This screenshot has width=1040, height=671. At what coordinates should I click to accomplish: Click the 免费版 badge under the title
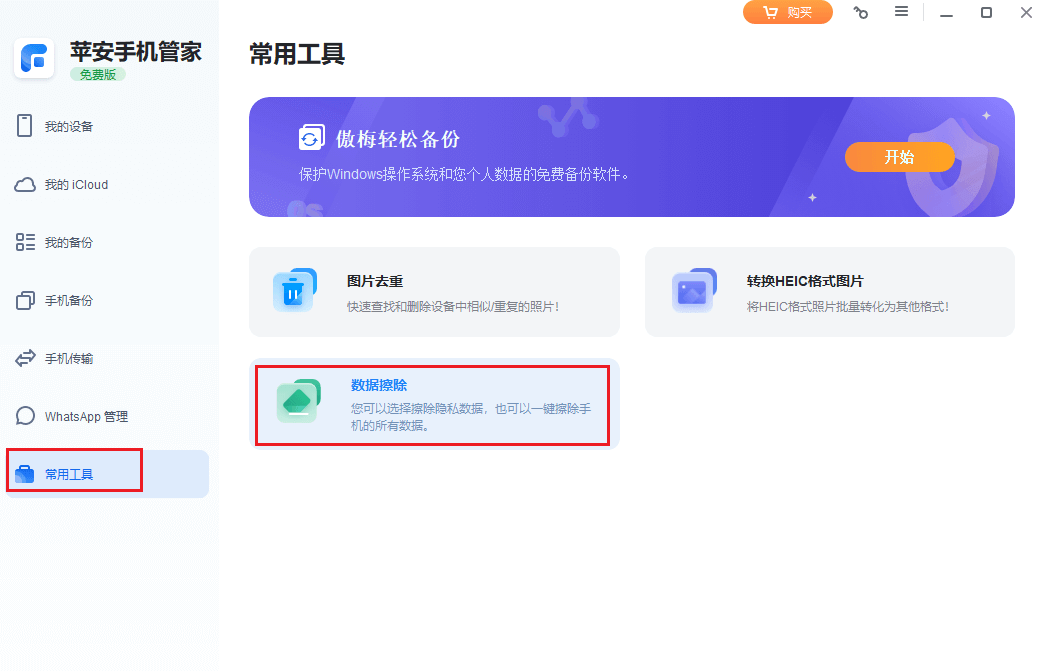point(97,73)
